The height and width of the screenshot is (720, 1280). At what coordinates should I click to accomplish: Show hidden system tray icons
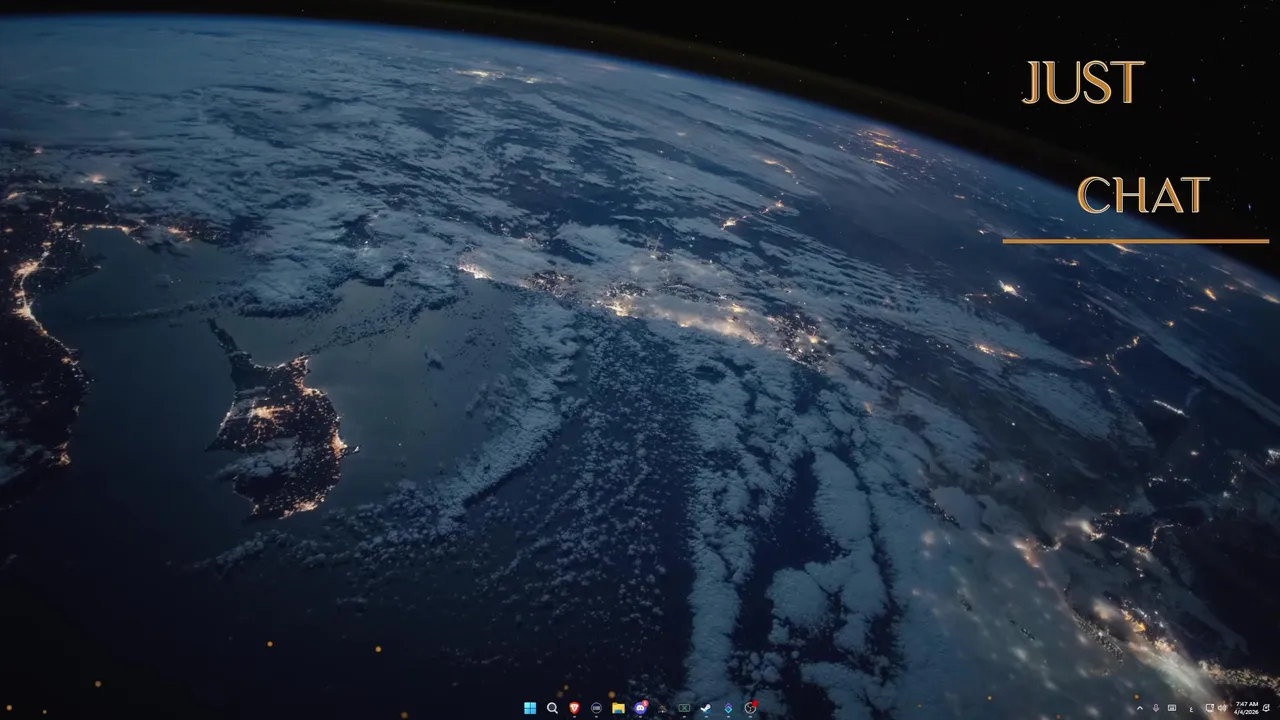[x=1140, y=708]
